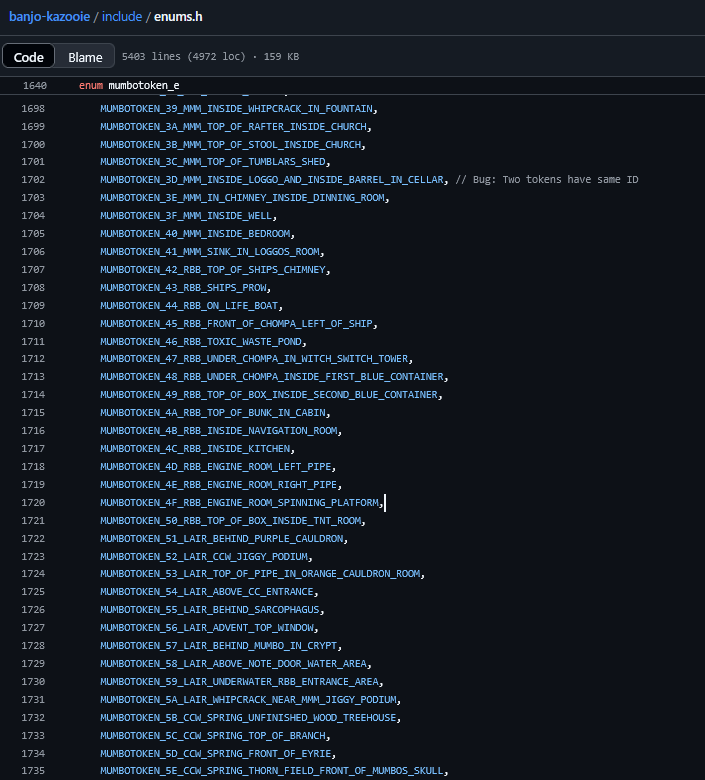Click MUMBOTOKEN_5A_LAIR_WHIPCRACK_NEAR_MMM_JIGGY_PODIUM
This screenshot has height=780, width=705.
[248, 700]
